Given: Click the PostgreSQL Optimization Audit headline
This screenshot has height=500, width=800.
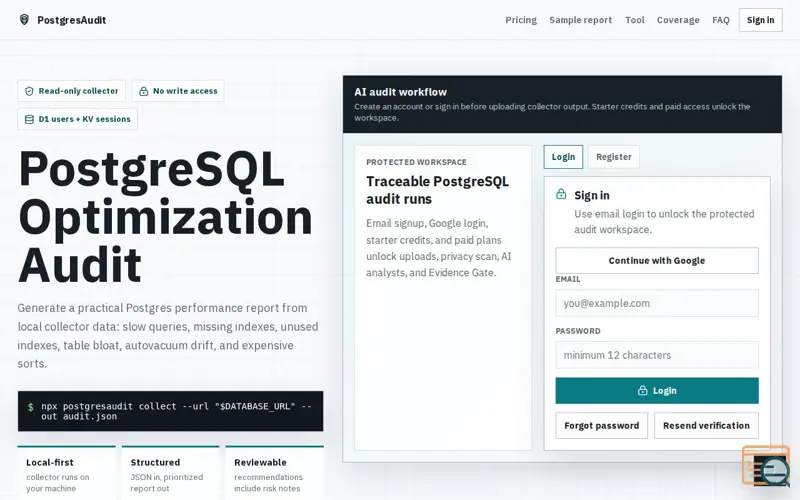Looking at the screenshot, I should 165,216.
